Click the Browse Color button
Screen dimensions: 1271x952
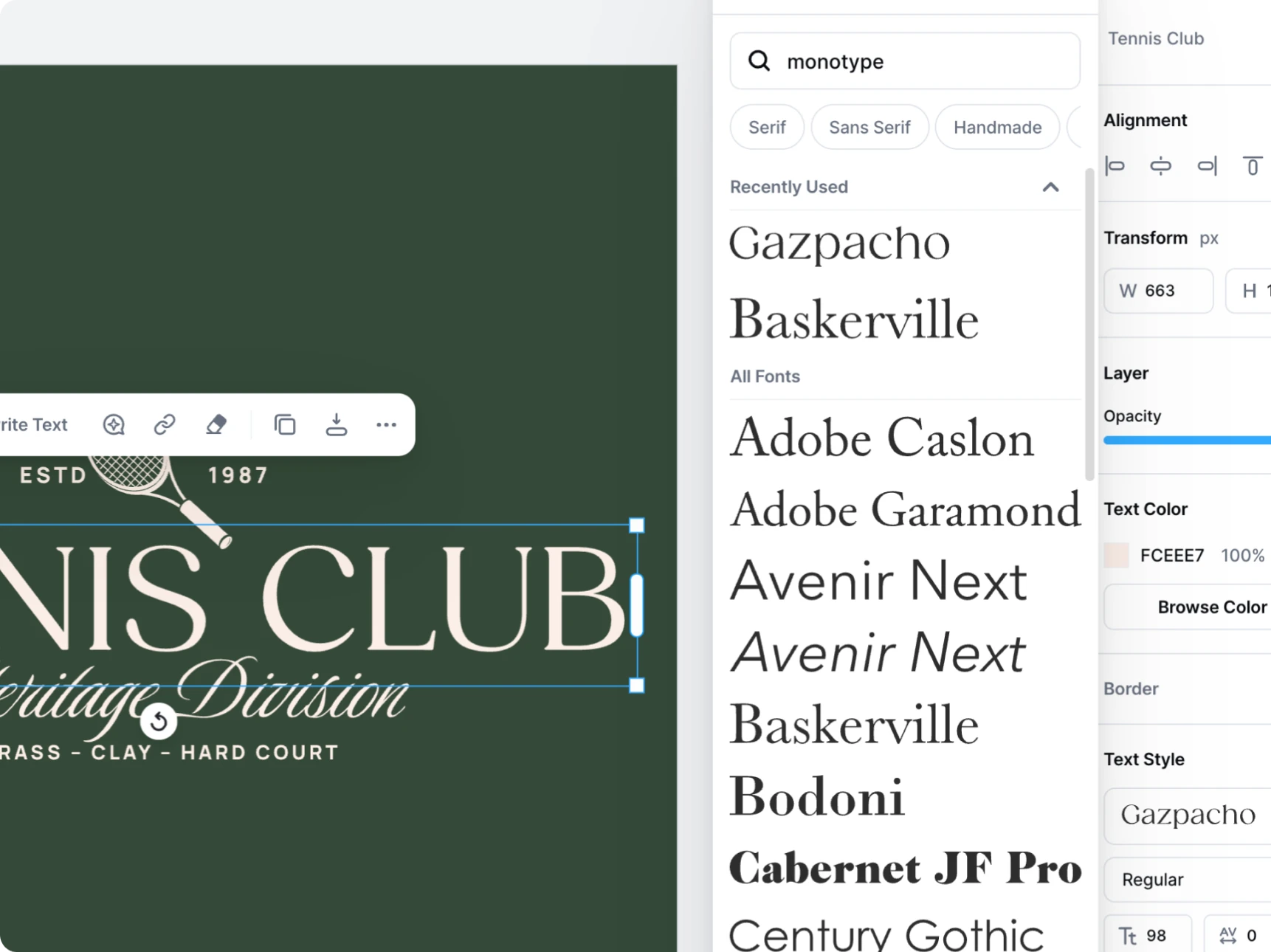[x=1211, y=607]
